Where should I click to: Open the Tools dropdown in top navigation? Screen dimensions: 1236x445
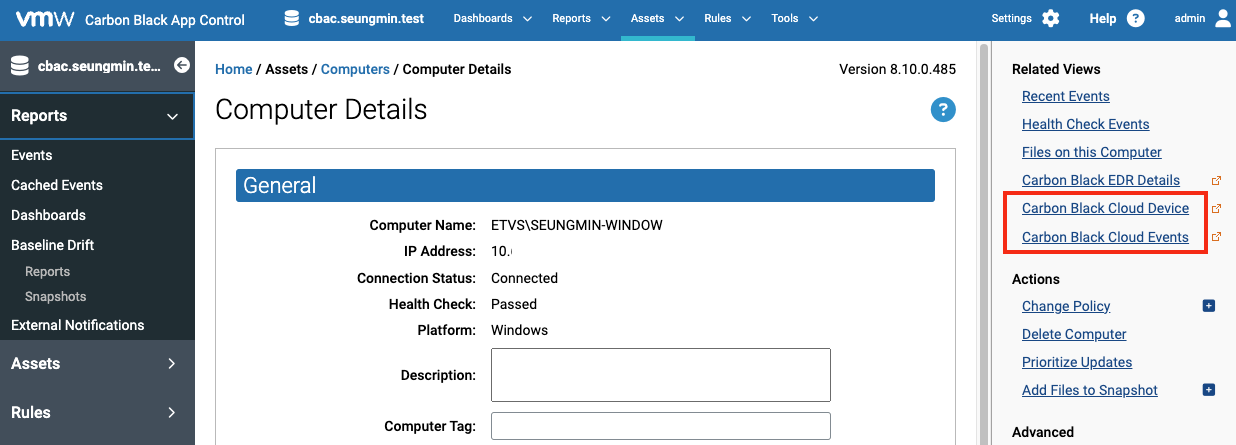point(794,18)
